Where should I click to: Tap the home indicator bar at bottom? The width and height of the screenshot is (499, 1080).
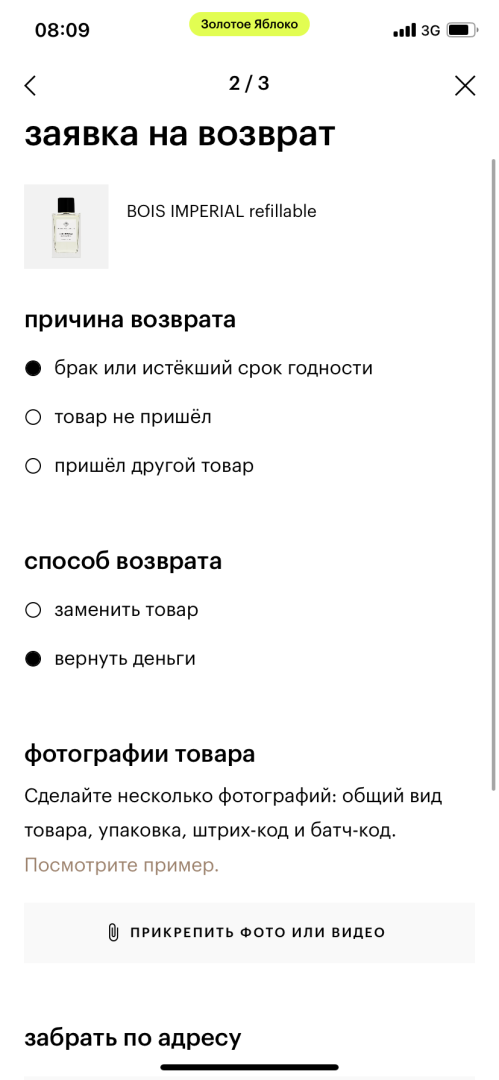[x=250, y=1068]
